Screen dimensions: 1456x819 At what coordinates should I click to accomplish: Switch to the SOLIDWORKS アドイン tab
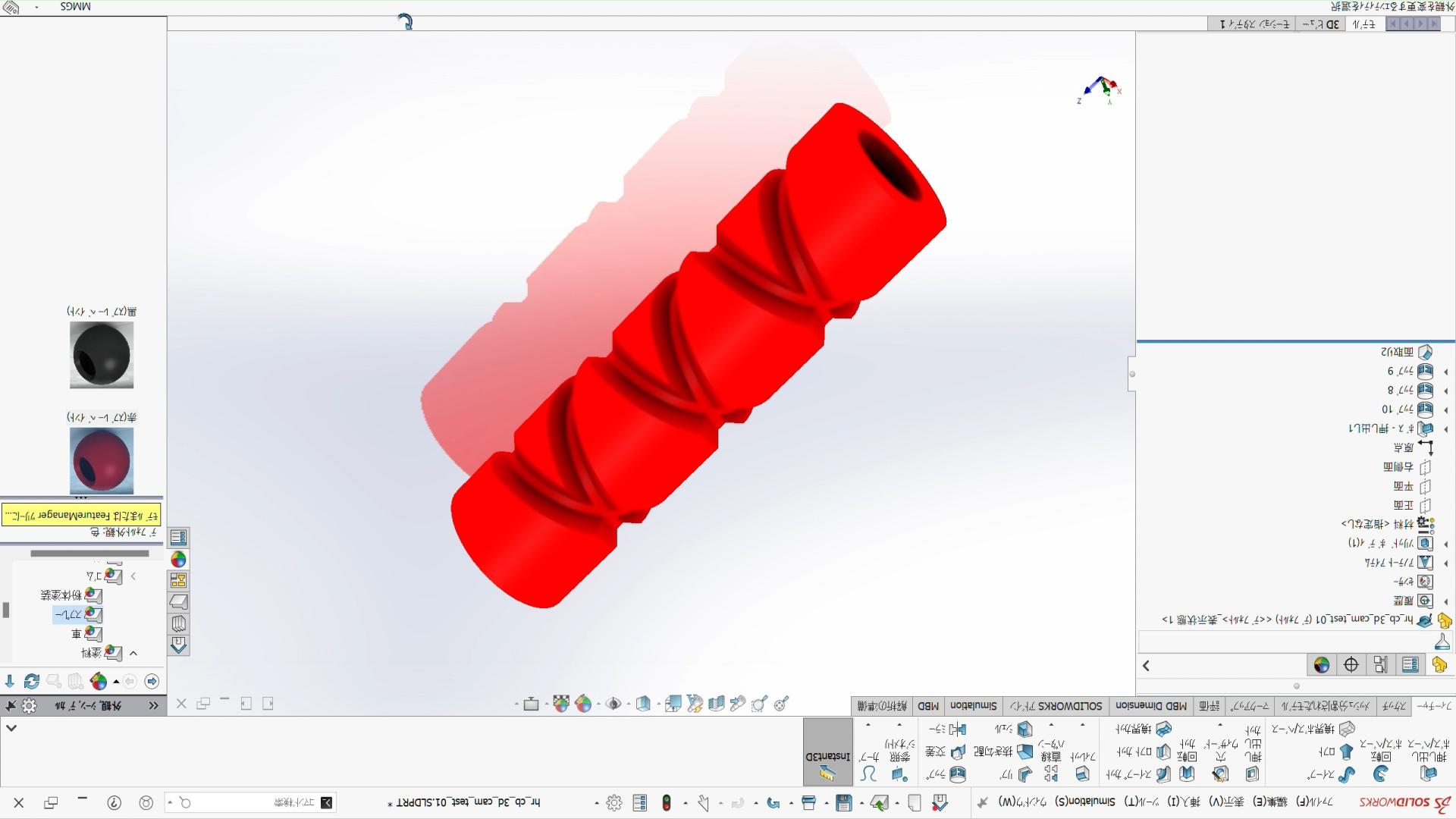coord(1056,706)
